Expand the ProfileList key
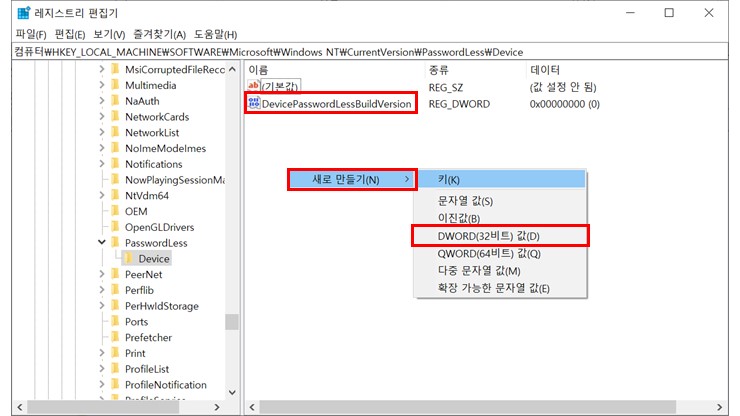 (102, 369)
